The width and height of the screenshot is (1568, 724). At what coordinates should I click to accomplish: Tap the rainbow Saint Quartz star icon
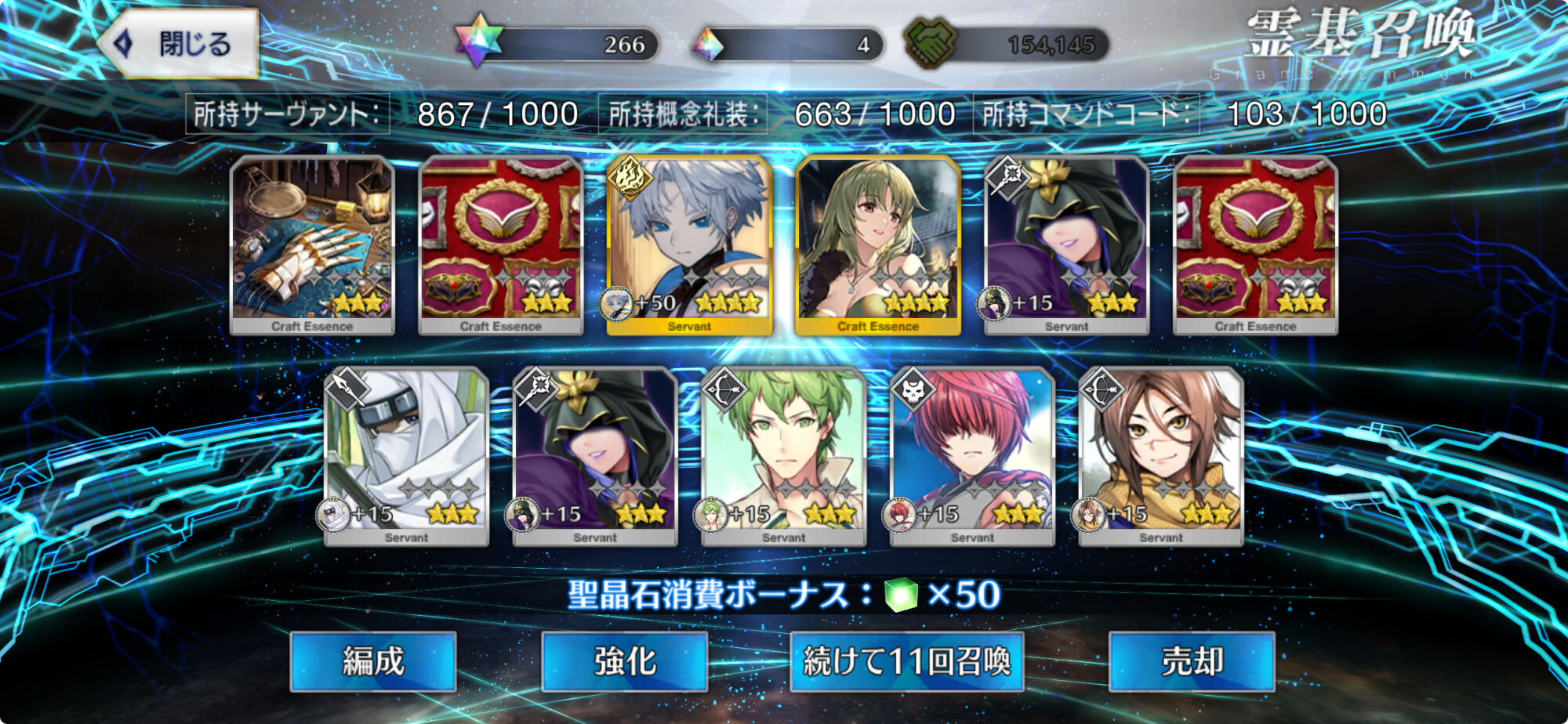pyautogui.click(x=478, y=40)
